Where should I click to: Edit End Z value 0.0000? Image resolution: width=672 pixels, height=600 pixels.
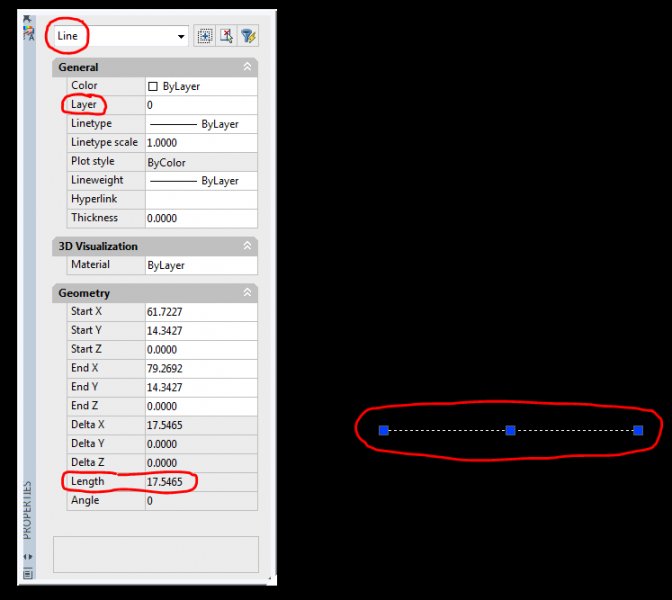click(x=201, y=406)
